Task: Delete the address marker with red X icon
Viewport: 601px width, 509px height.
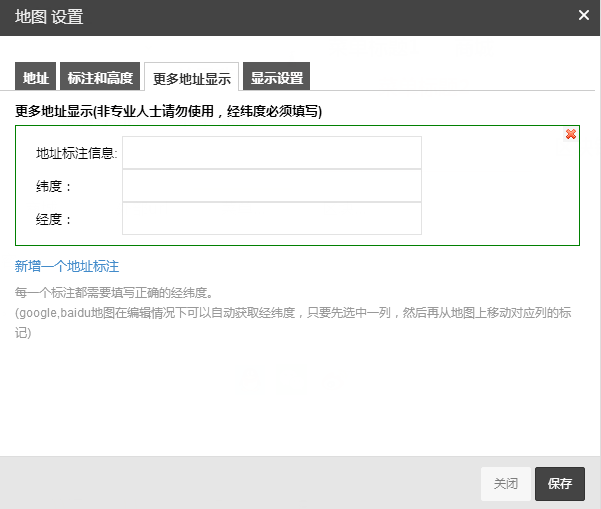Action: point(571,134)
